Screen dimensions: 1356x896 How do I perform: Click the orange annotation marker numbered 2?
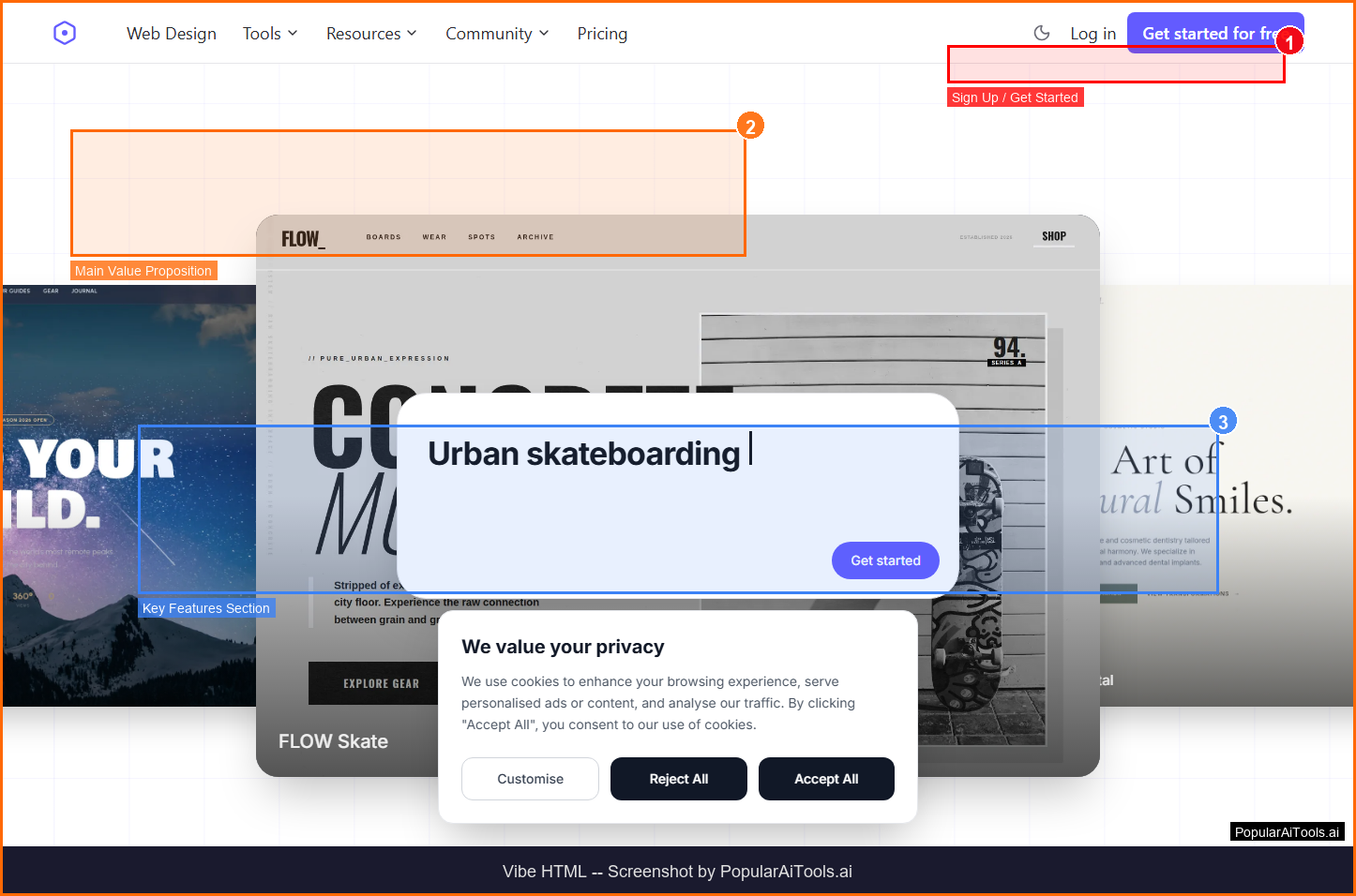(x=749, y=127)
